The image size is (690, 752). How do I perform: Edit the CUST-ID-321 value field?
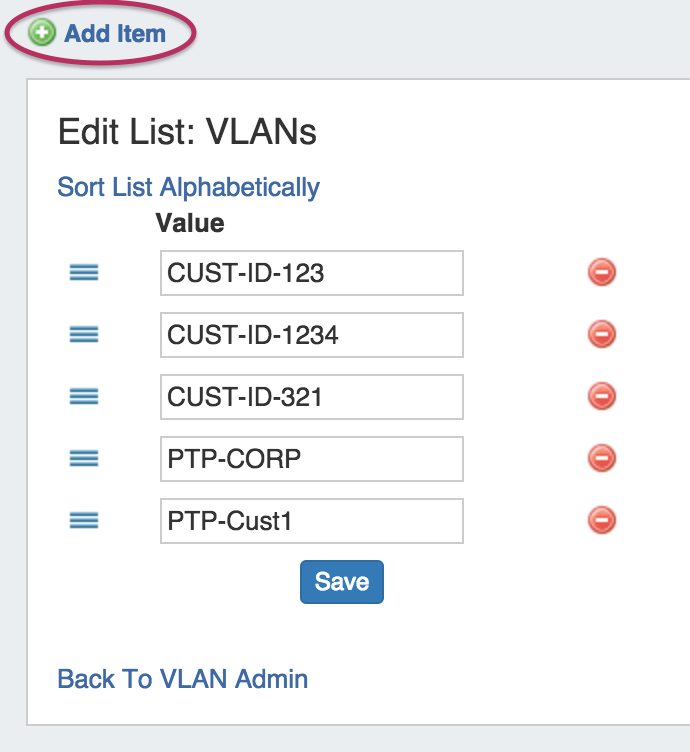311,397
